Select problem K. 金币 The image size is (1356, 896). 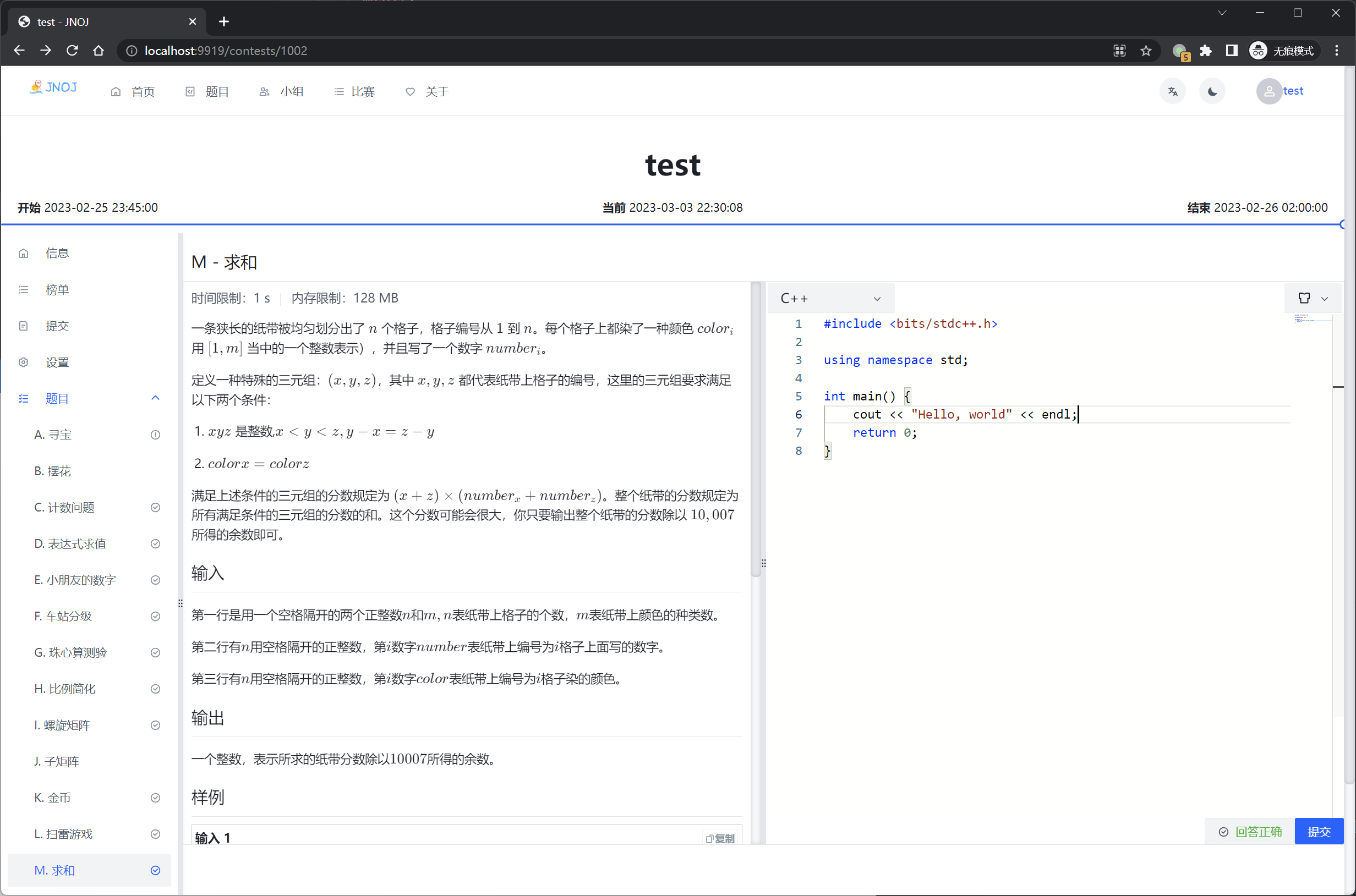[x=90, y=798]
